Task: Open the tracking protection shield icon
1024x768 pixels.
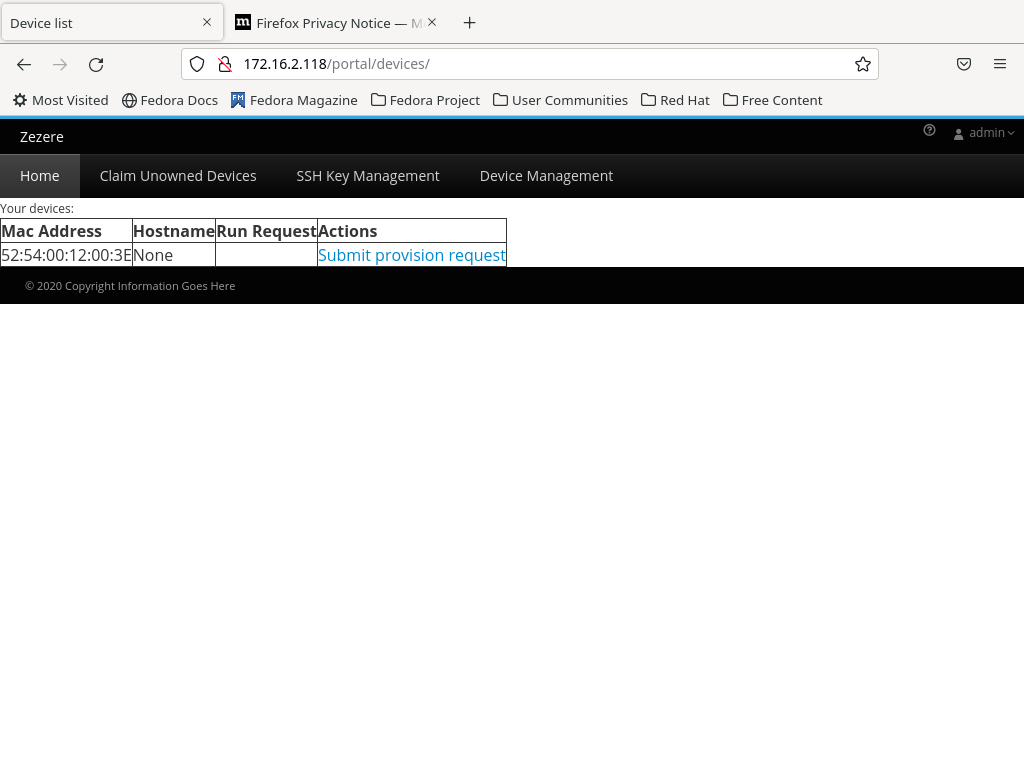Action: click(x=197, y=64)
